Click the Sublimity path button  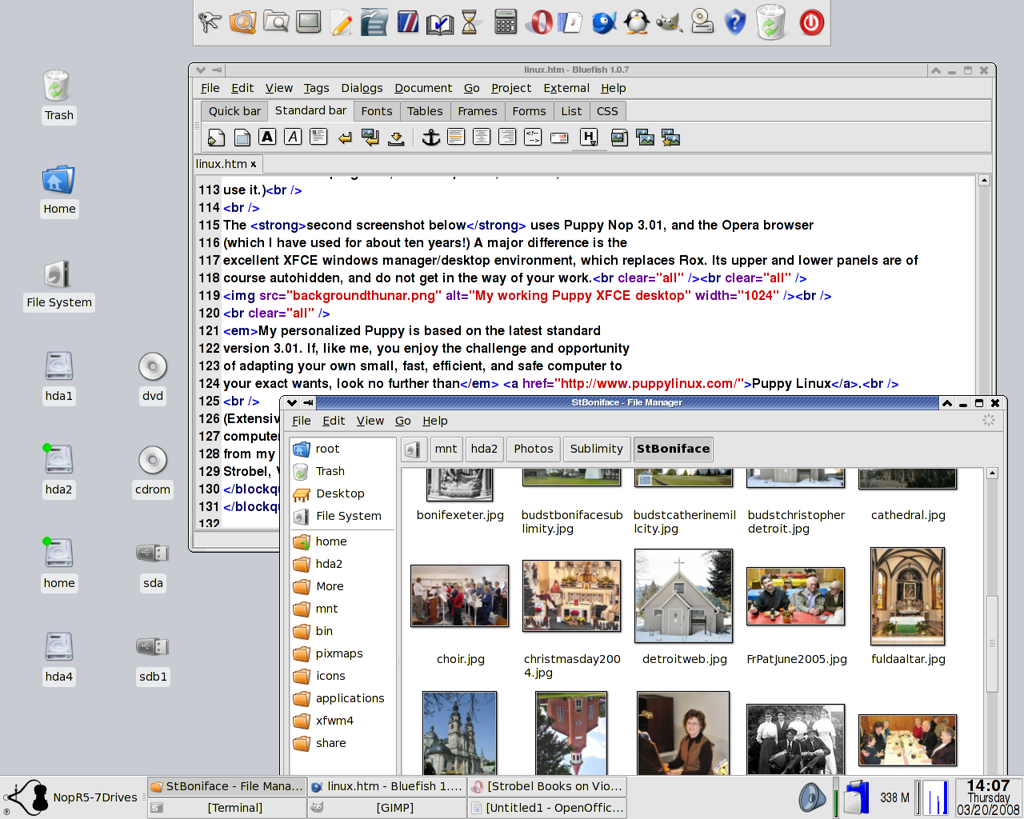[x=596, y=449]
